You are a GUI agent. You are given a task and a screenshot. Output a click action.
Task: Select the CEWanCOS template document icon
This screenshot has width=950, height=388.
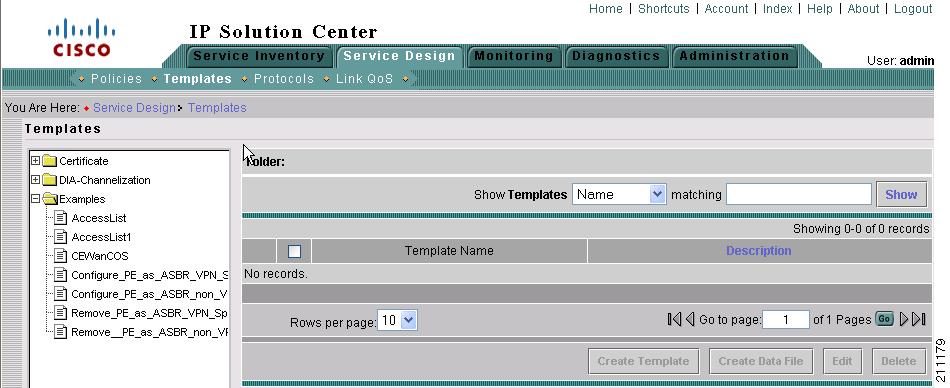(x=60, y=256)
